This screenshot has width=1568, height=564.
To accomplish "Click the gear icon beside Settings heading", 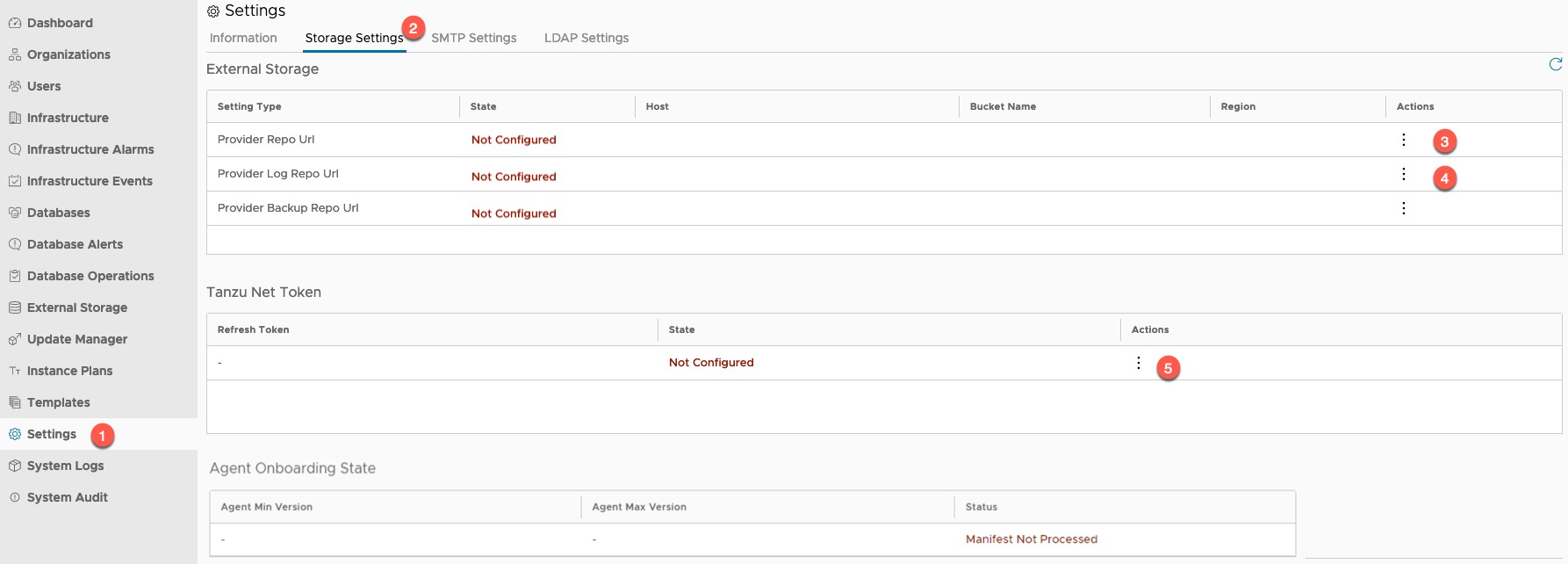I will click(213, 11).
